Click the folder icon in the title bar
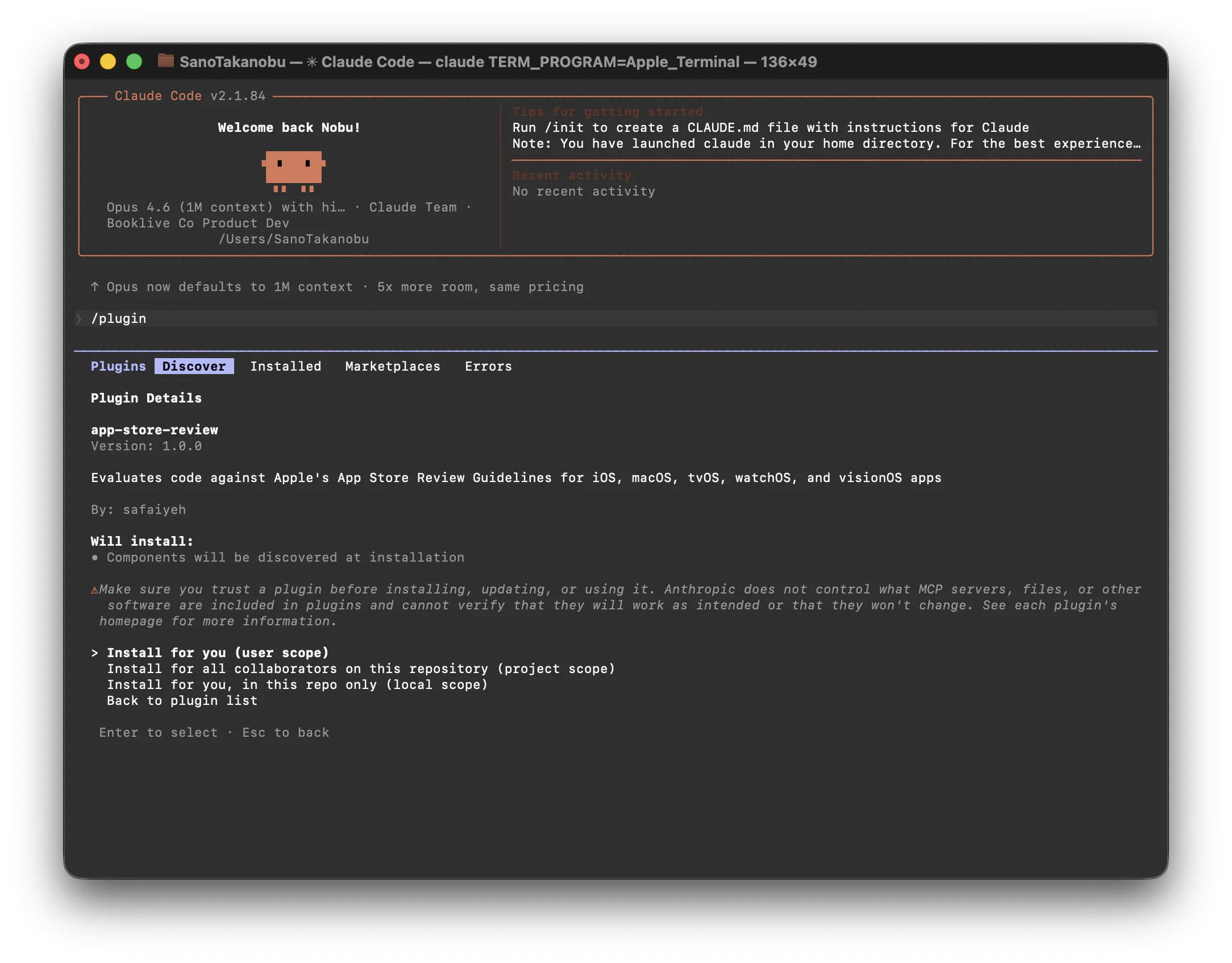 click(165, 61)
